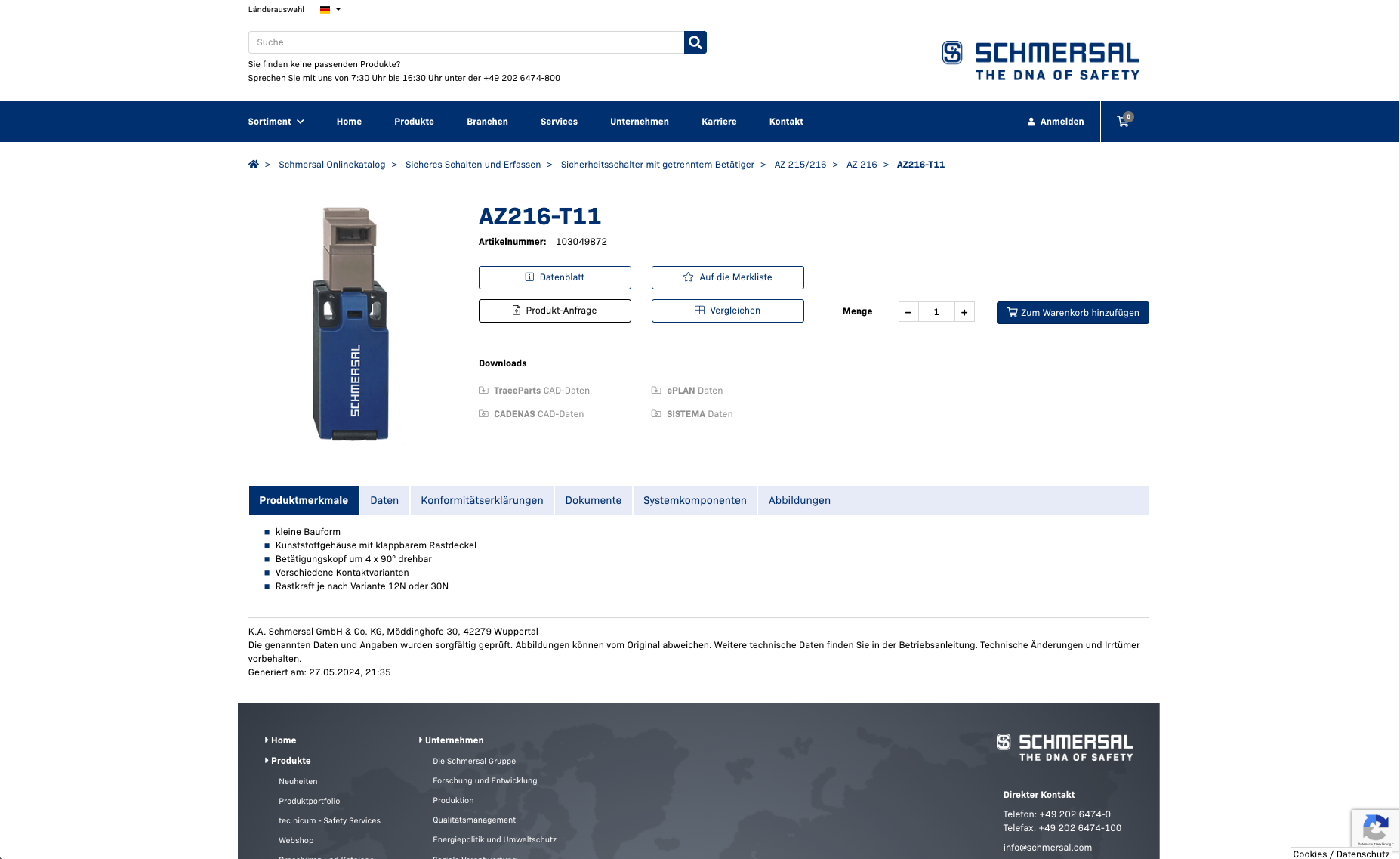Screen dimensions: 1400x859
Task: Open Home in the navigation bar
Action: pyautogui.click(x=349, y=122)
